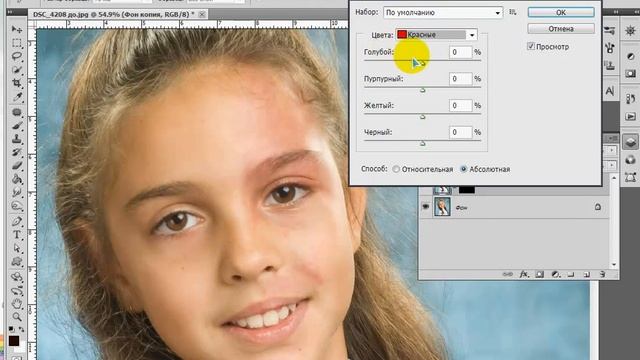Open the preset options menu icon

click(513, 13)
